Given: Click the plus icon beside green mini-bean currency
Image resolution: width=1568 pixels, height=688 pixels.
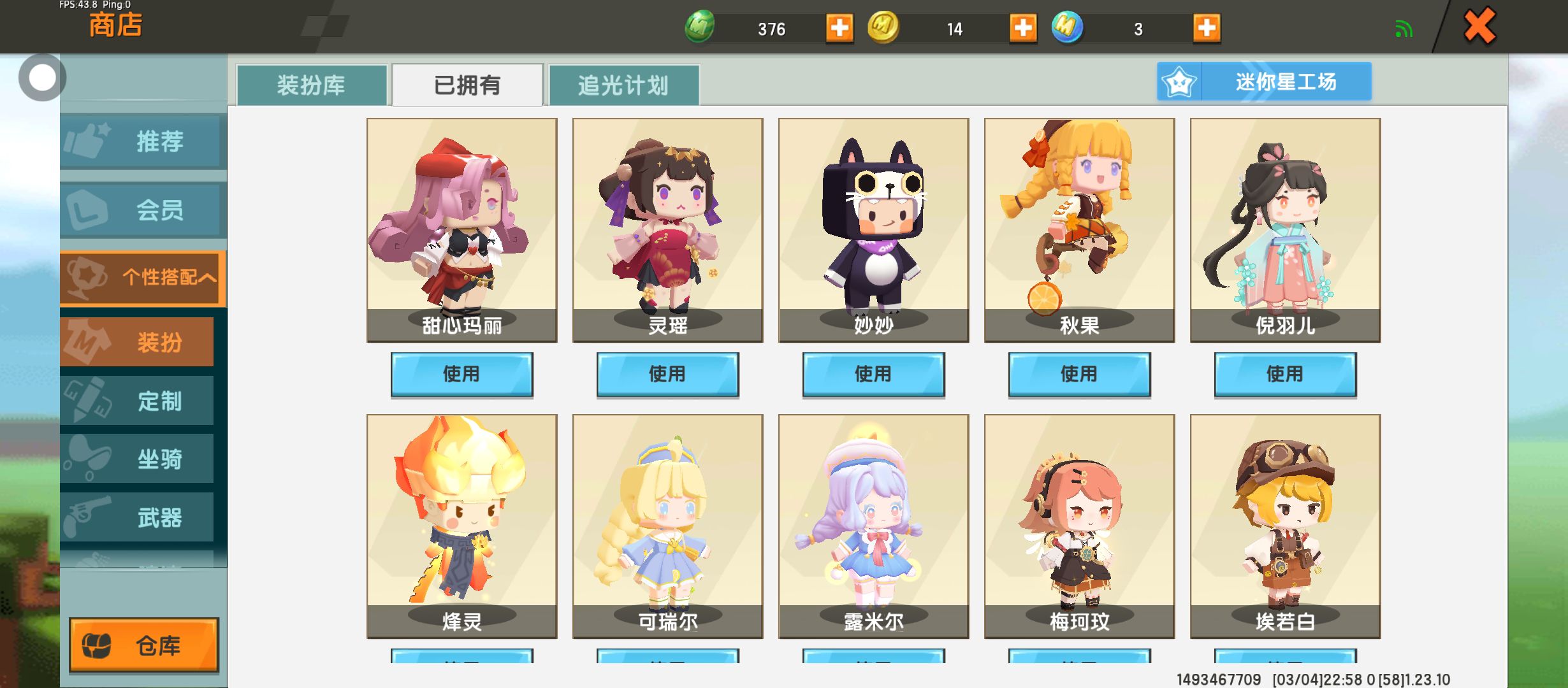Looking at the screenshot, I should pos(839,28).
